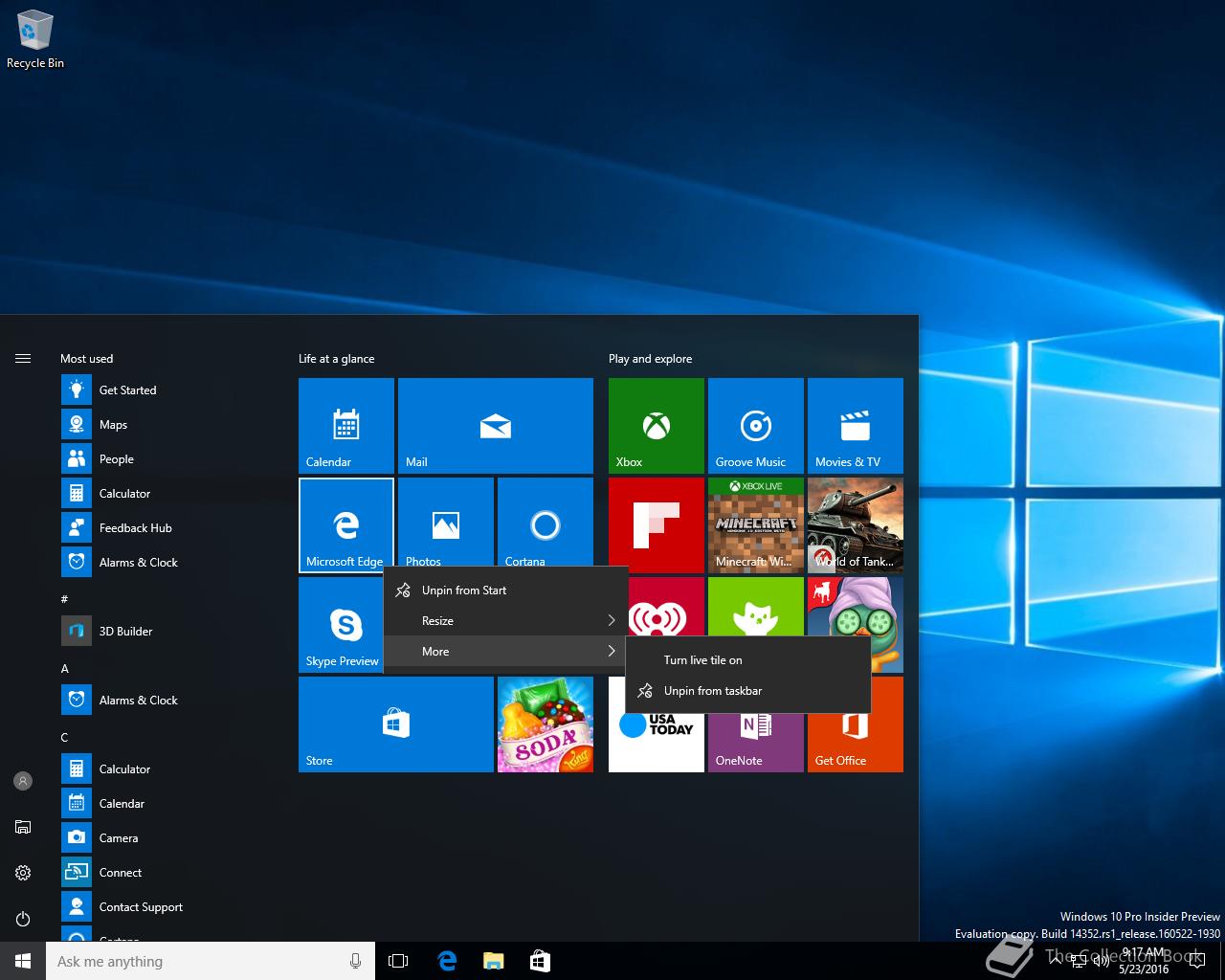
Task: Launch Edge from the taskbar
Action: pyautogui.click(x=446, y=961)
